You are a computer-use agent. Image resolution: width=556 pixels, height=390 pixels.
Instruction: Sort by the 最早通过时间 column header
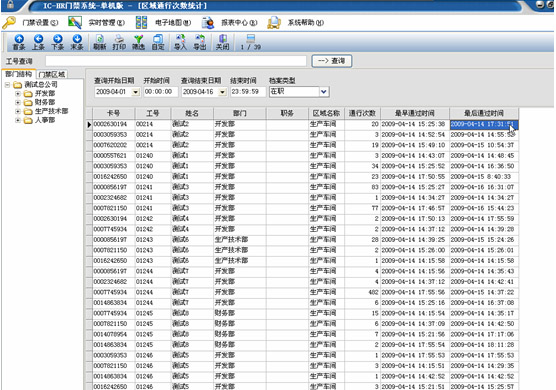click(415, 113)
